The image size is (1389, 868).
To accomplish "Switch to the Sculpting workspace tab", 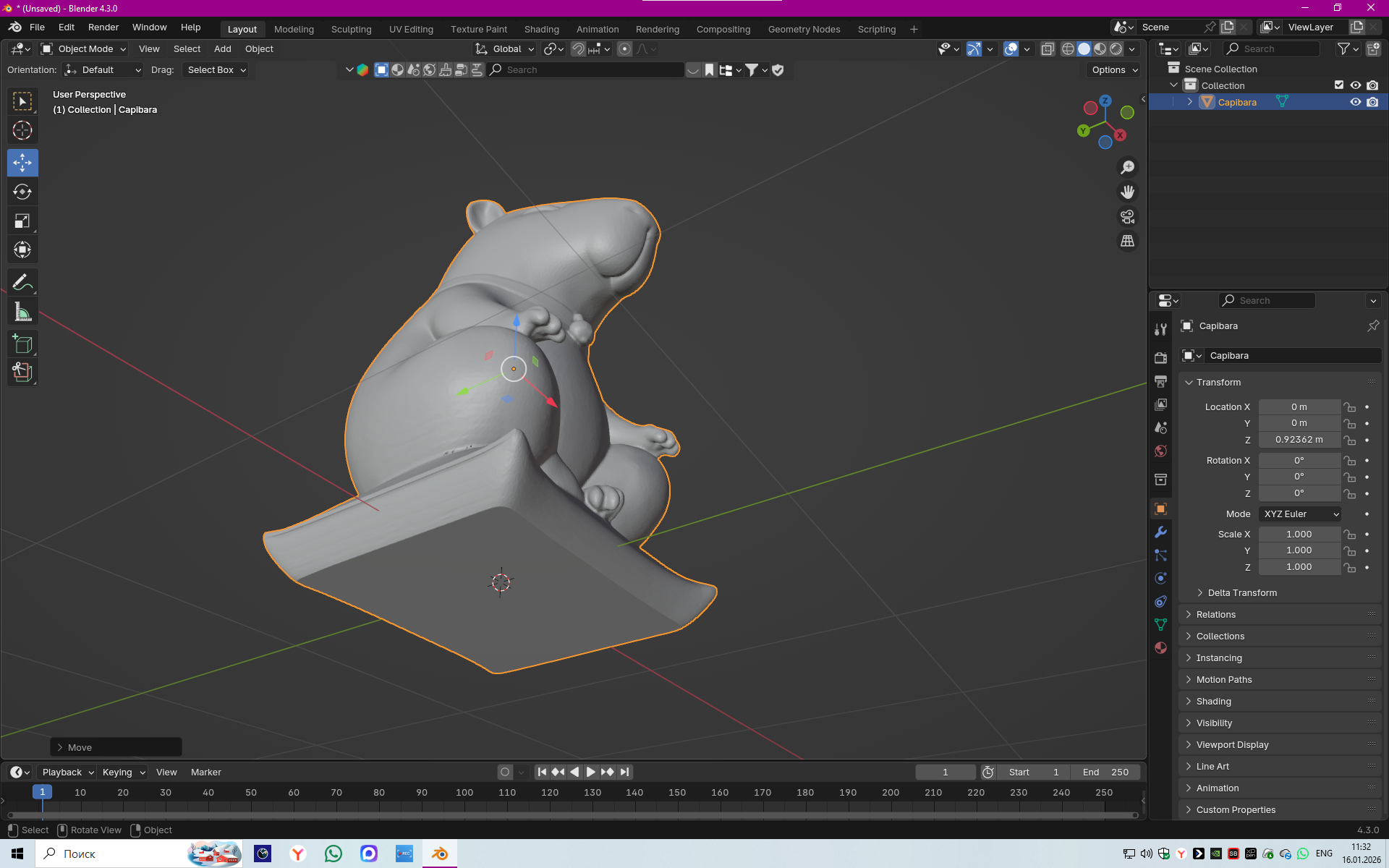I will (x=351, y=30).
